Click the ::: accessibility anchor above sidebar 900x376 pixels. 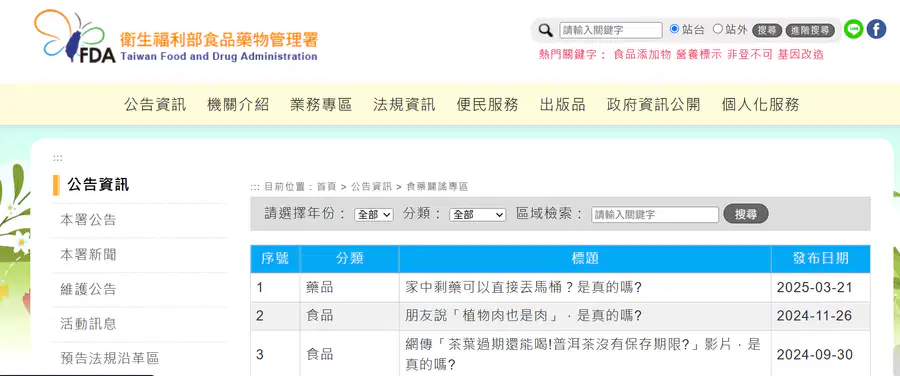pyautogui.click(x=57, y=158)
